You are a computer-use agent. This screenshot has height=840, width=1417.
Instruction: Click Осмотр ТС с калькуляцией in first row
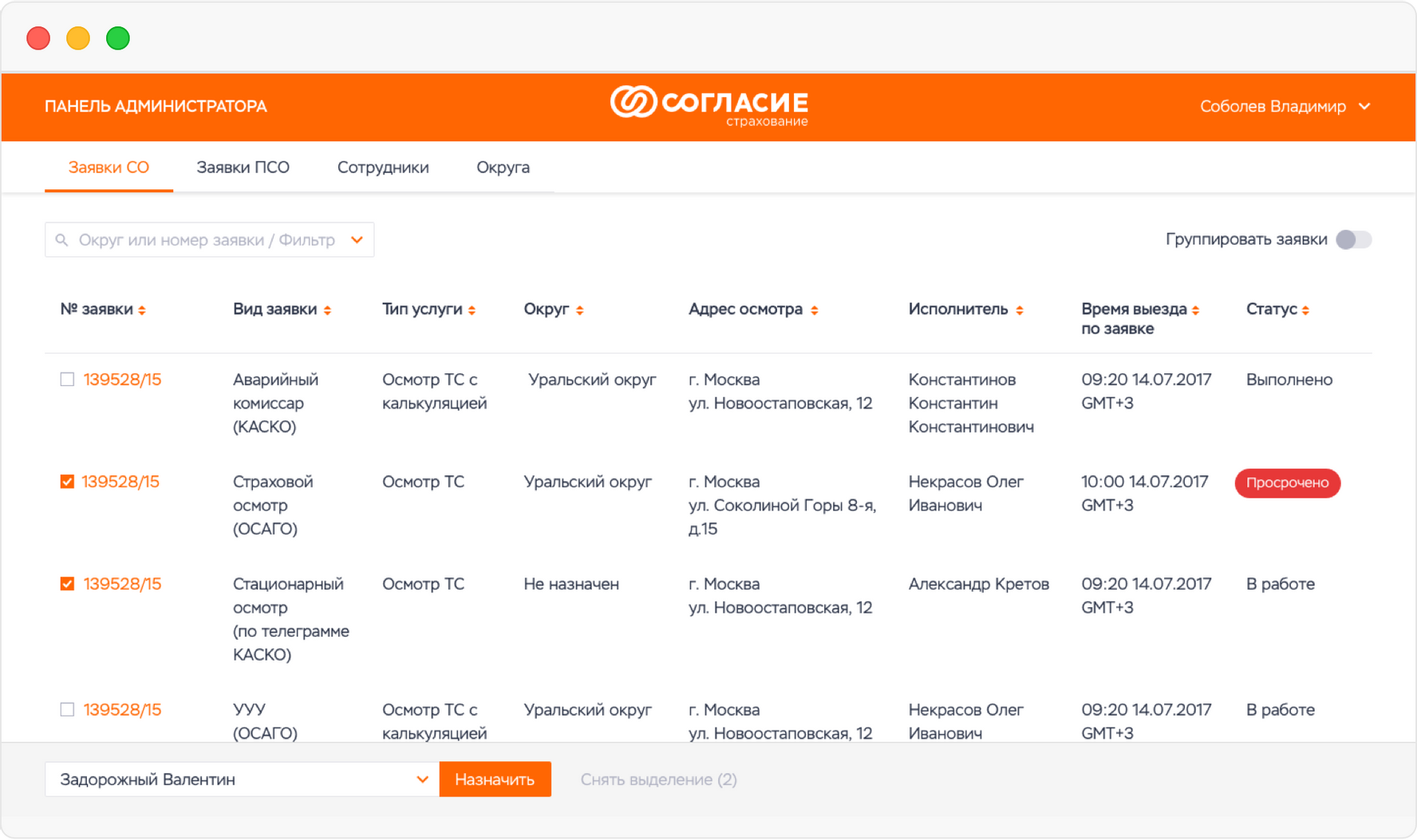coord(434,392)
